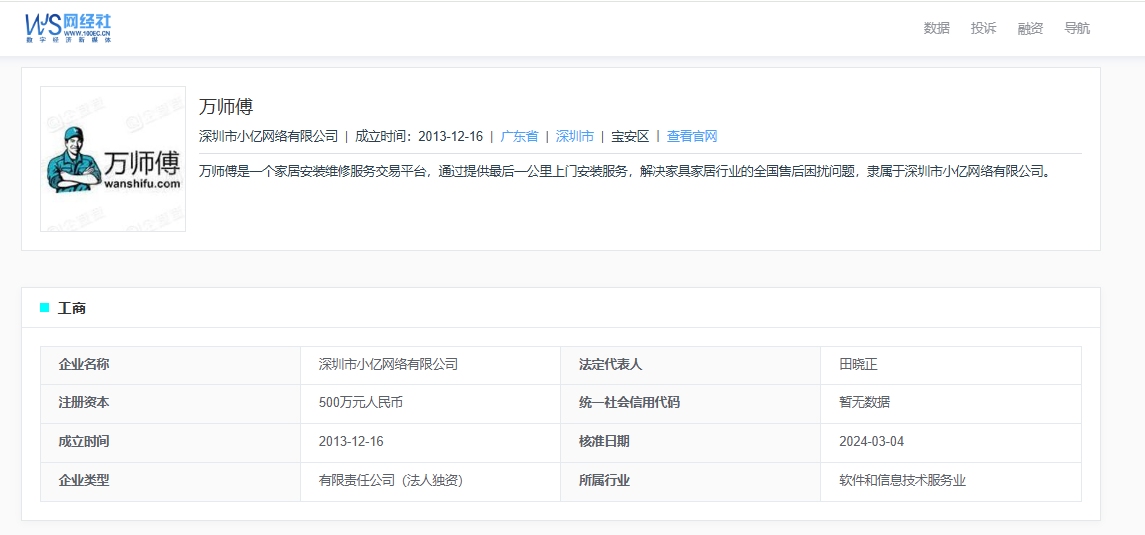The image size is (1145, 535).
Task: Click the cyan square beside 工商
Action: tap(45, 308)
